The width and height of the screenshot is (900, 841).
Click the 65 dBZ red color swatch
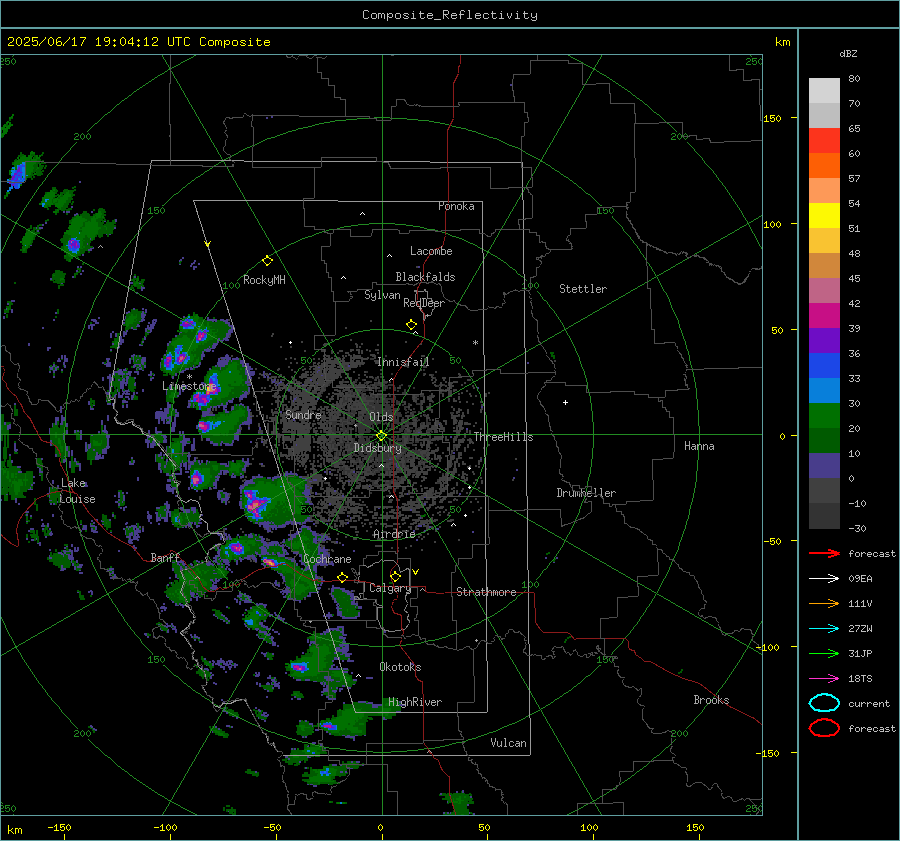tap(824, 141)
